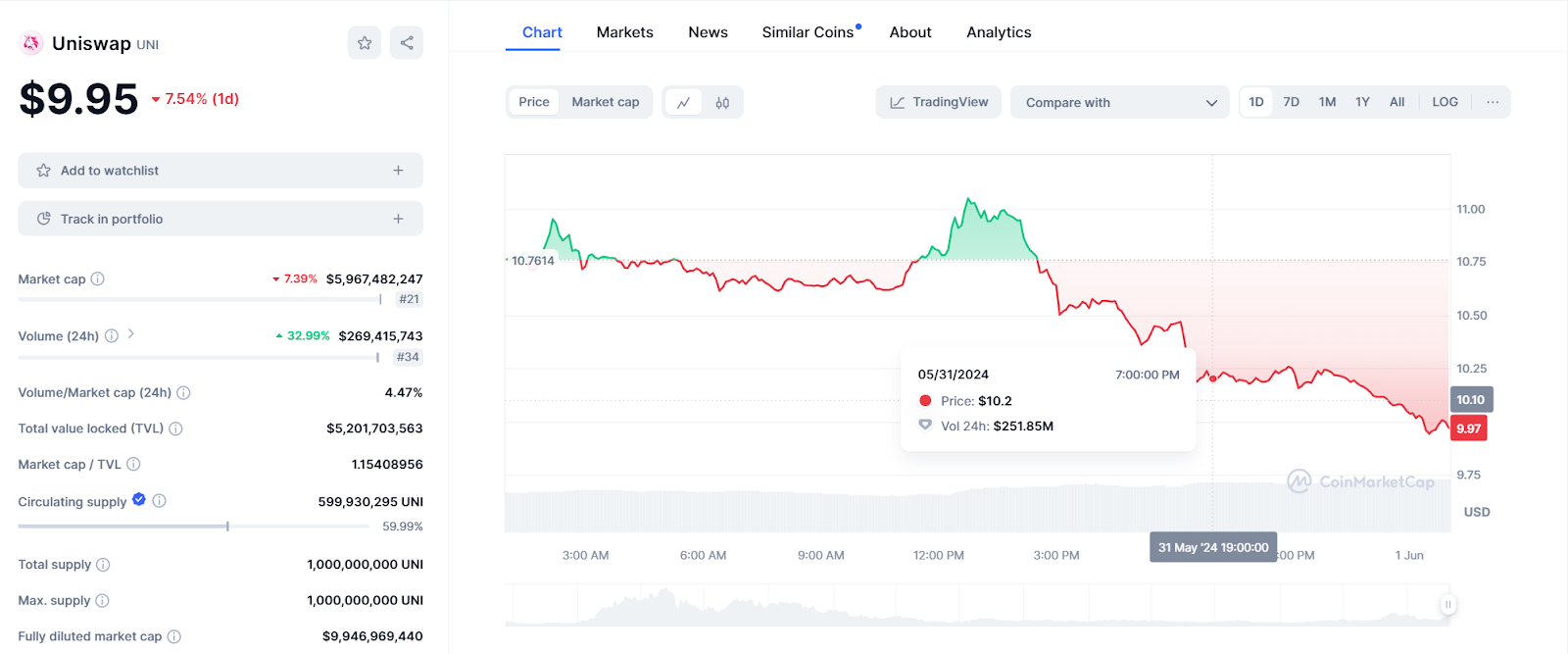Click the Add to watchlist button

[220, 171]
